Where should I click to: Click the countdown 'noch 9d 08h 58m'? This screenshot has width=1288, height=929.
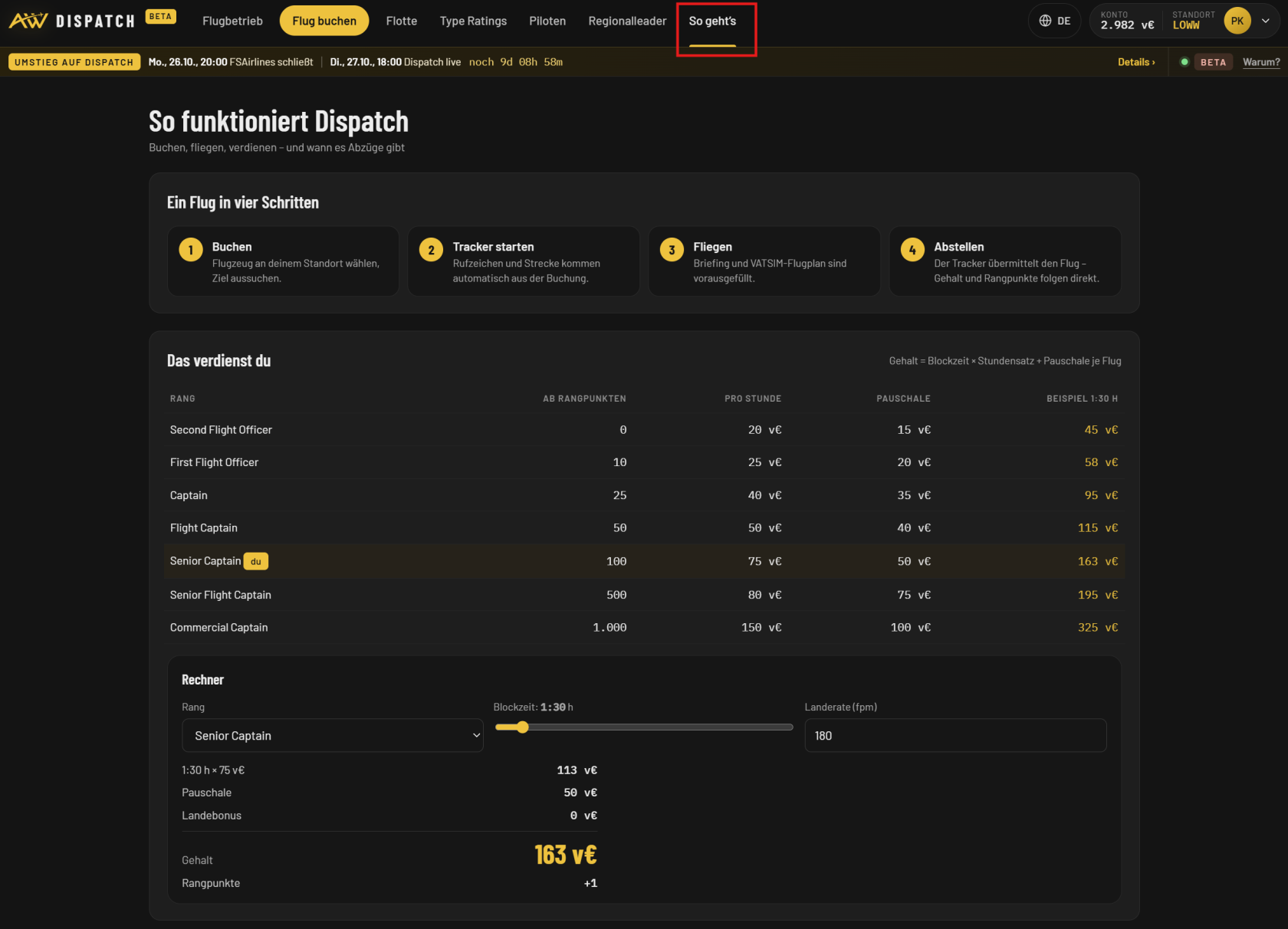(x=516, y=62)
